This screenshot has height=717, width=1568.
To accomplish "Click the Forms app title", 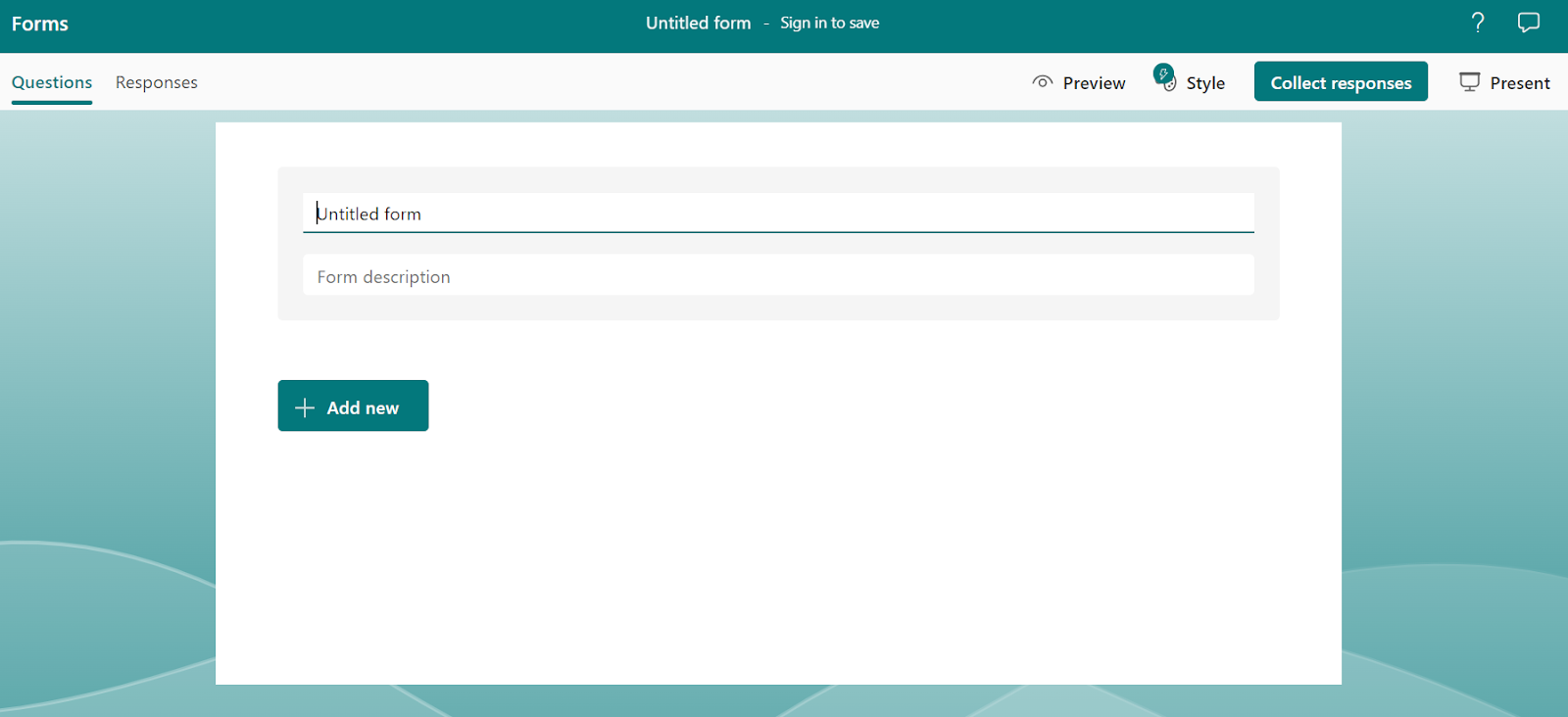I will point(40,24).
